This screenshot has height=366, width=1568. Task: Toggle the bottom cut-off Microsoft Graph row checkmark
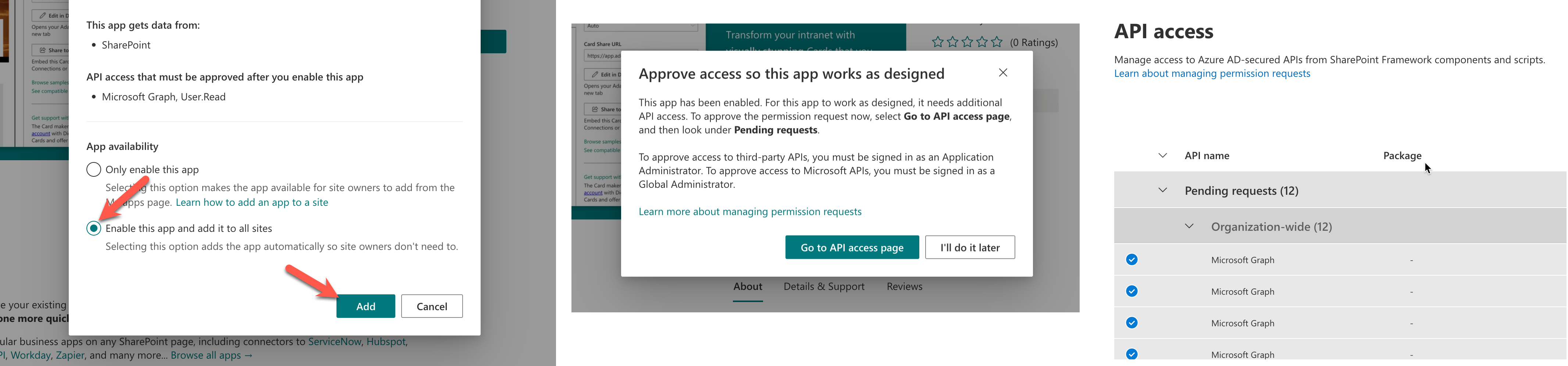[x=1132, y=354]
